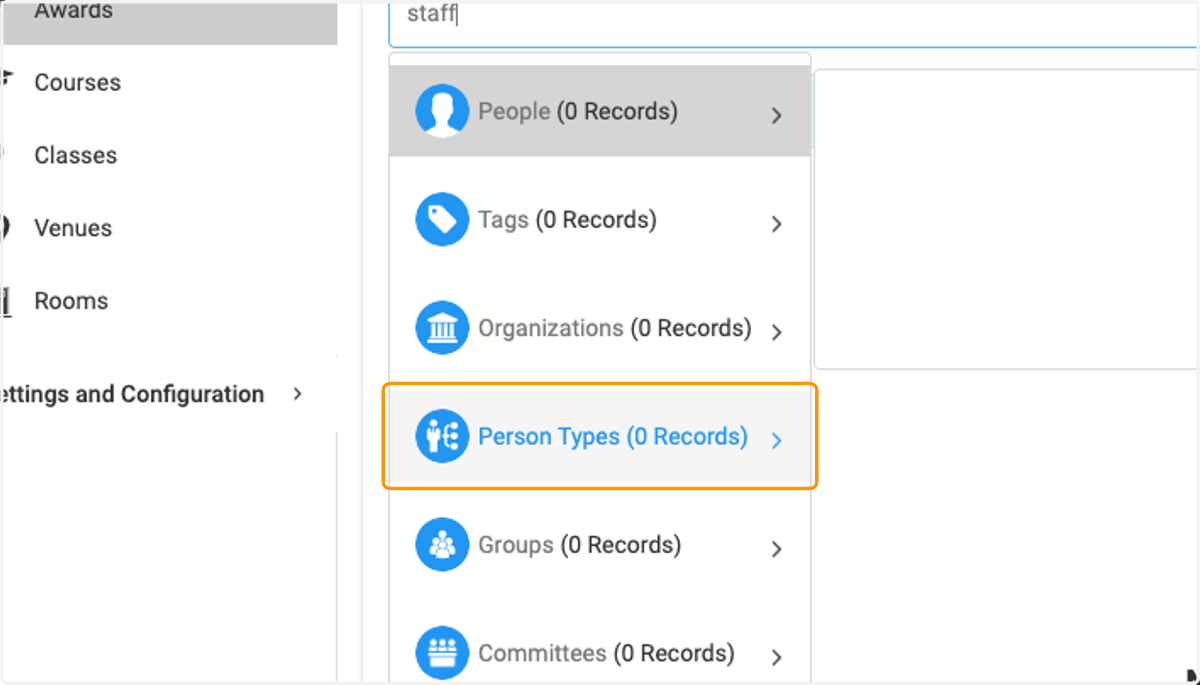Screen dimensions: 1200x685
Task: Expand Settings and Configuration menu arrow
Action: [x=296, y=394]
